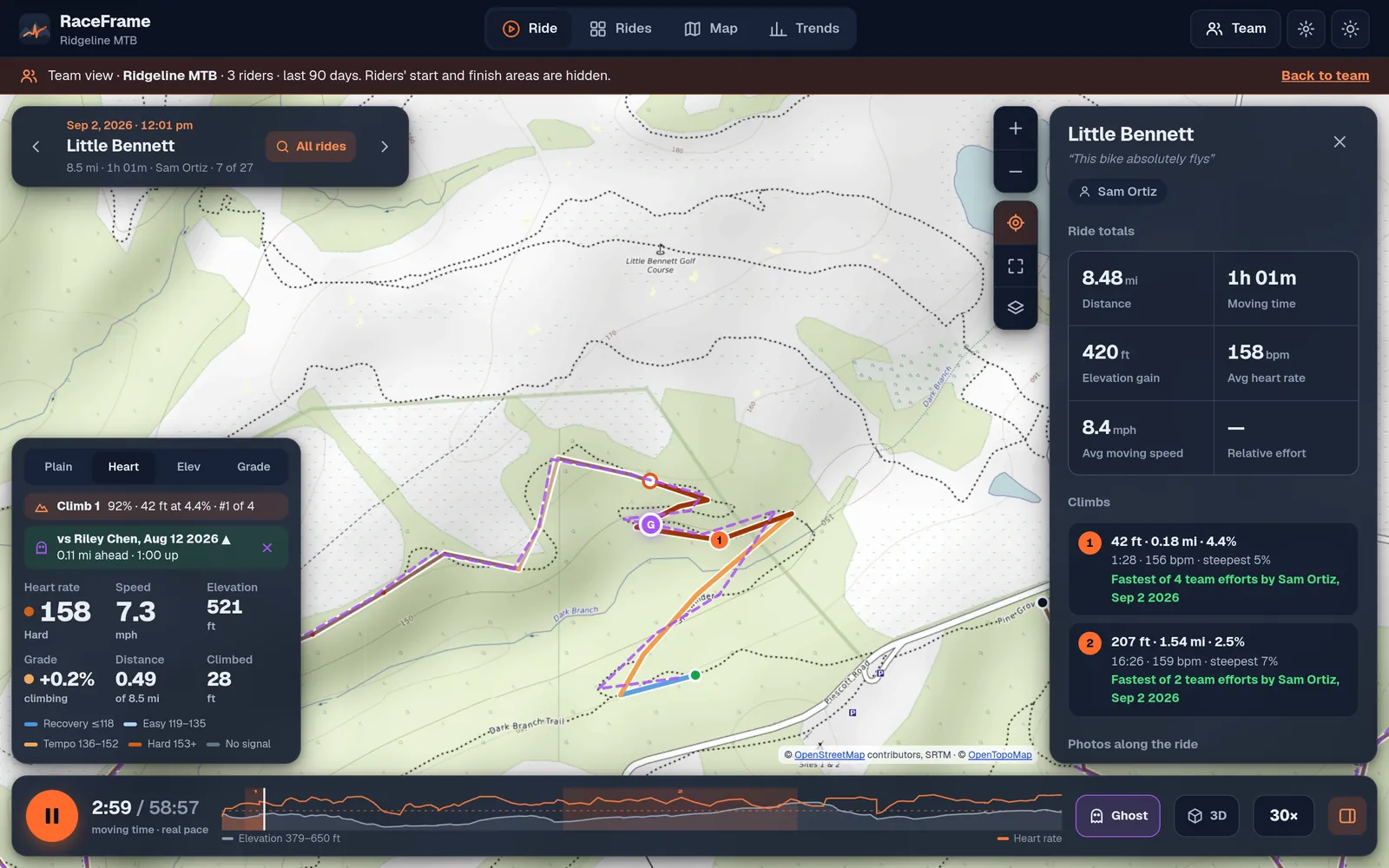Select Plain route coloring
The height and width of the screenshot is (868, 1389).
click(58, 467)
